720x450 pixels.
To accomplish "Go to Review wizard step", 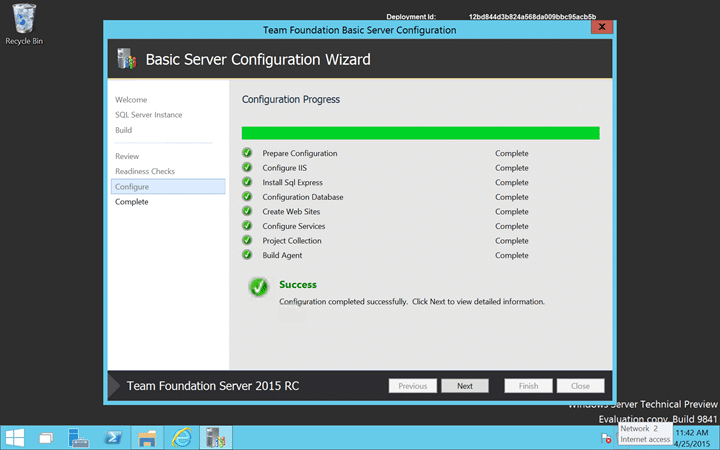I will coord(127,156).
